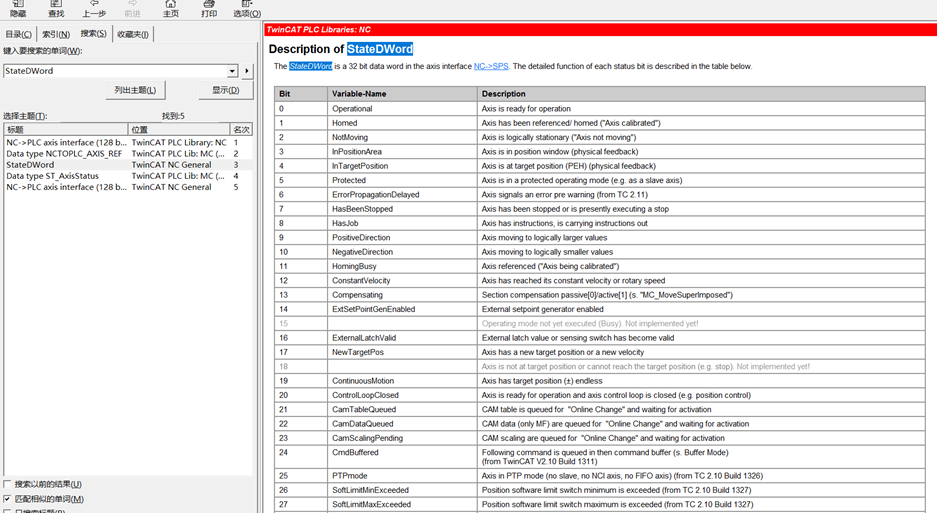
Task: Sort results by 标题 column header
Action: pyautogui.click(x=66, y=130)
